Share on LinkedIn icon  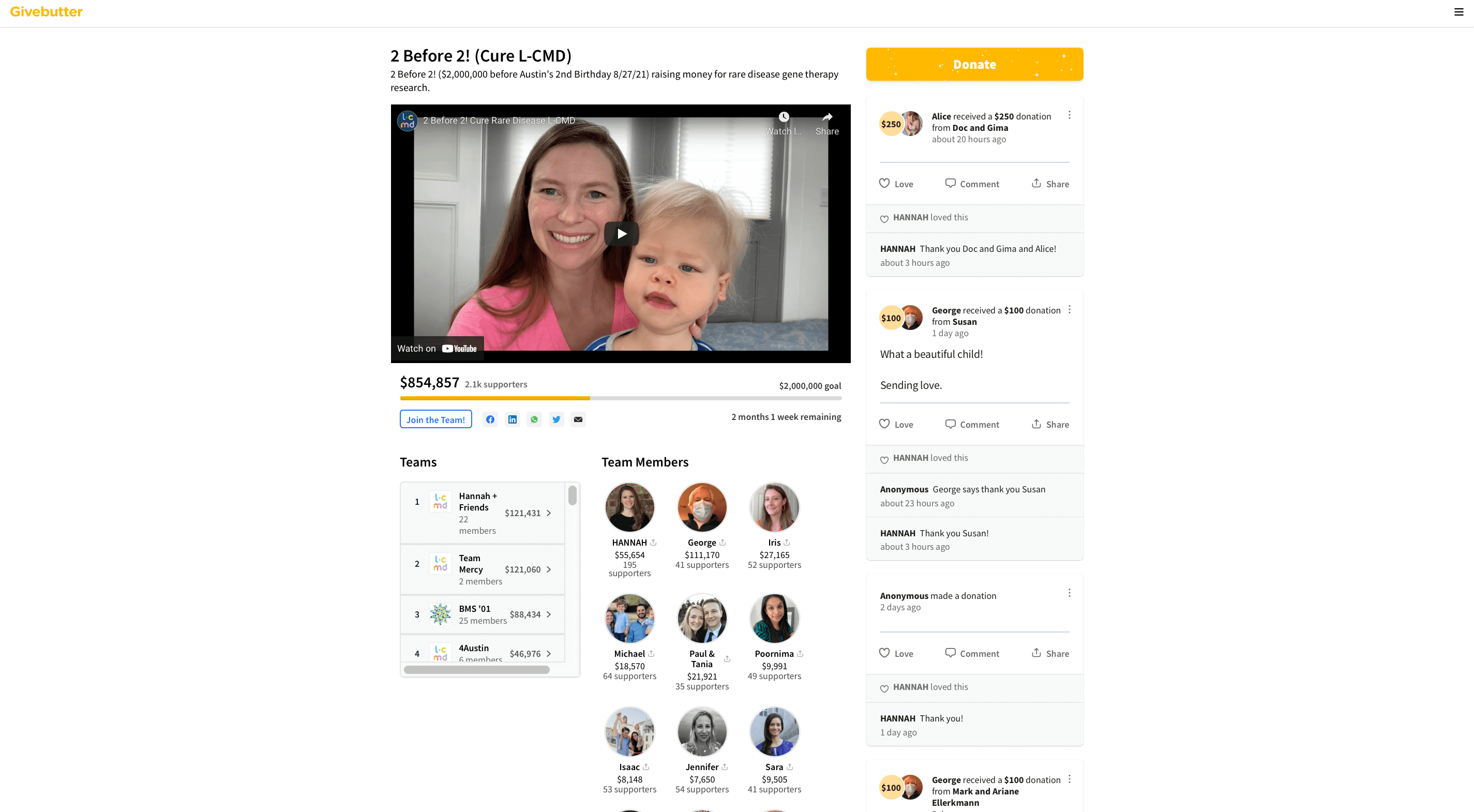point(512,419)
